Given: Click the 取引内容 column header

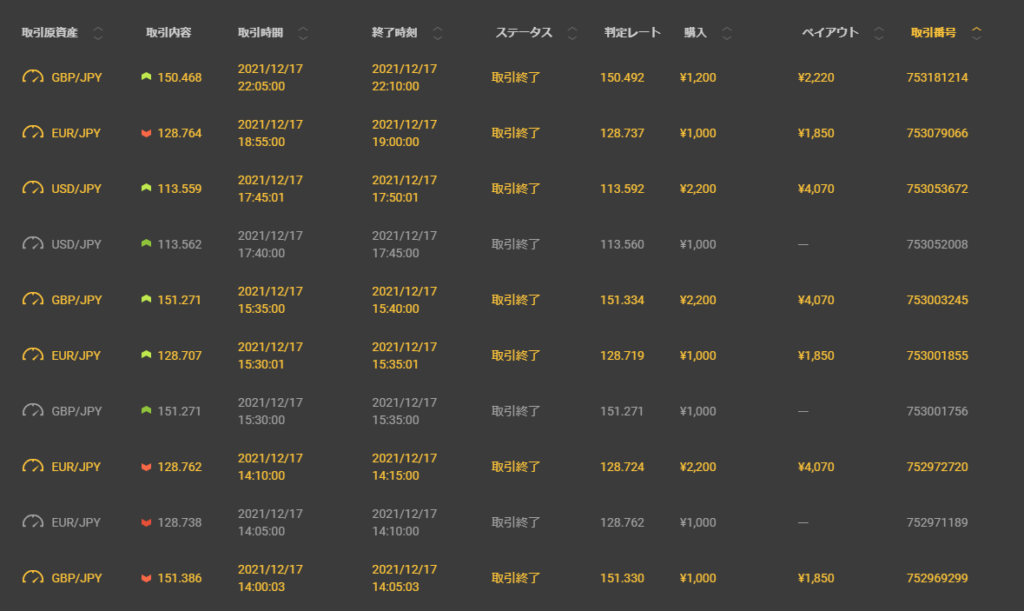Looking at the screenshot, I should (168, 33).
